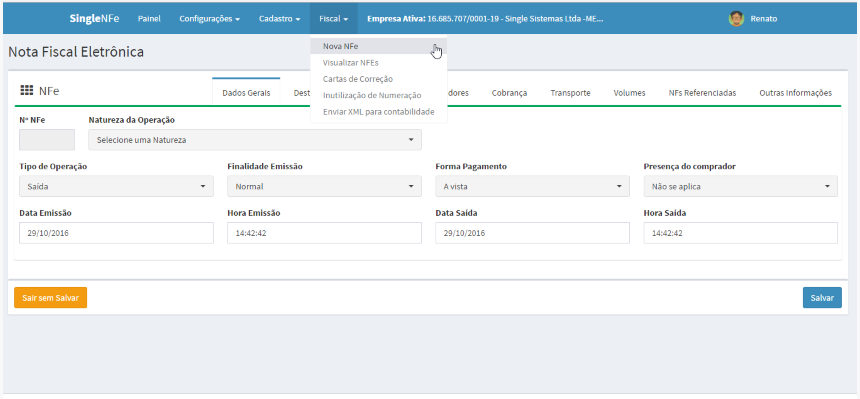This screenshot has height=399, width=860.
Task: Click the Data Emissão date field
Action: click(116, 233)
